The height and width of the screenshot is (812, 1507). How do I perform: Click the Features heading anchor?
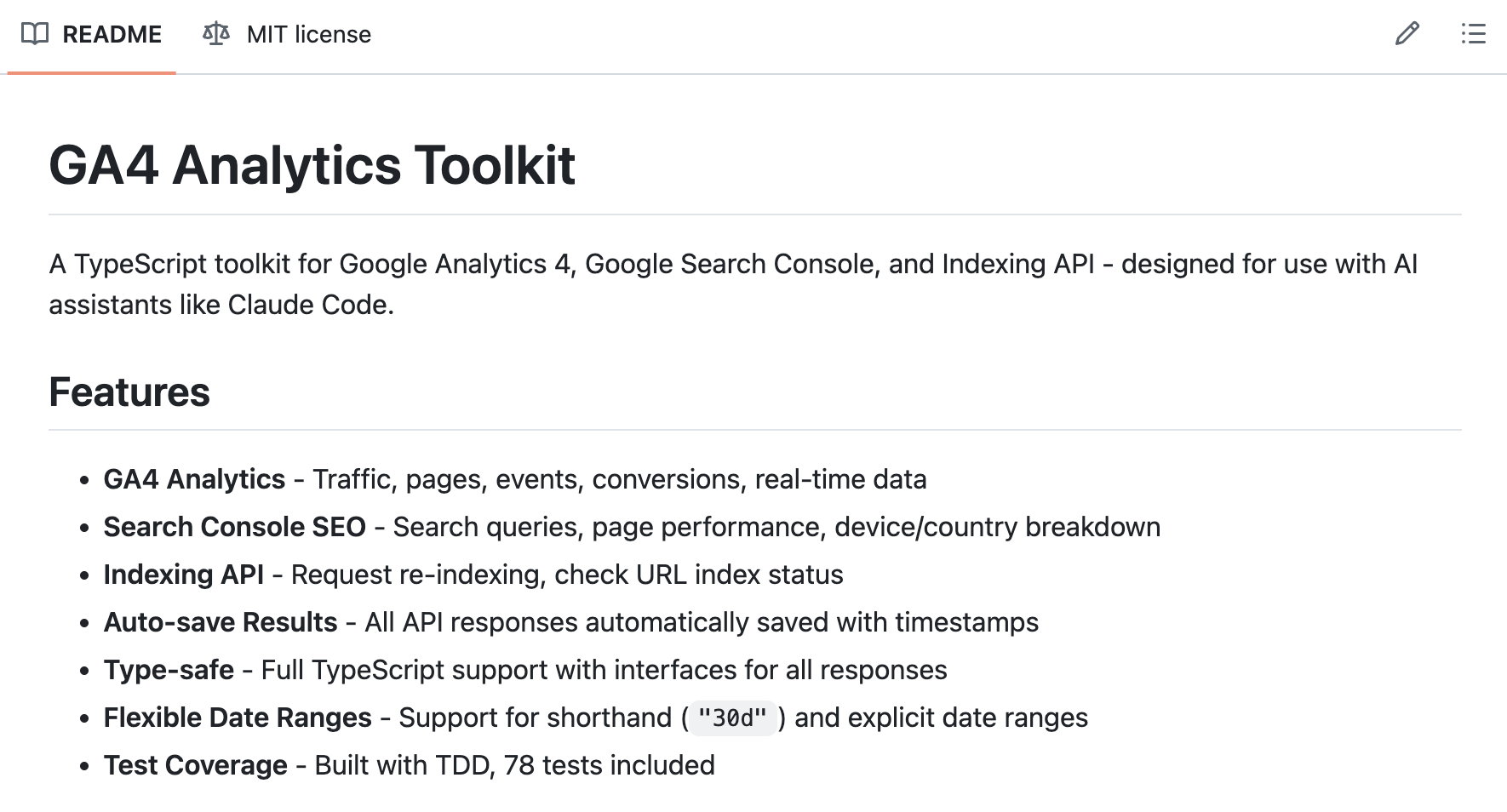129,392
